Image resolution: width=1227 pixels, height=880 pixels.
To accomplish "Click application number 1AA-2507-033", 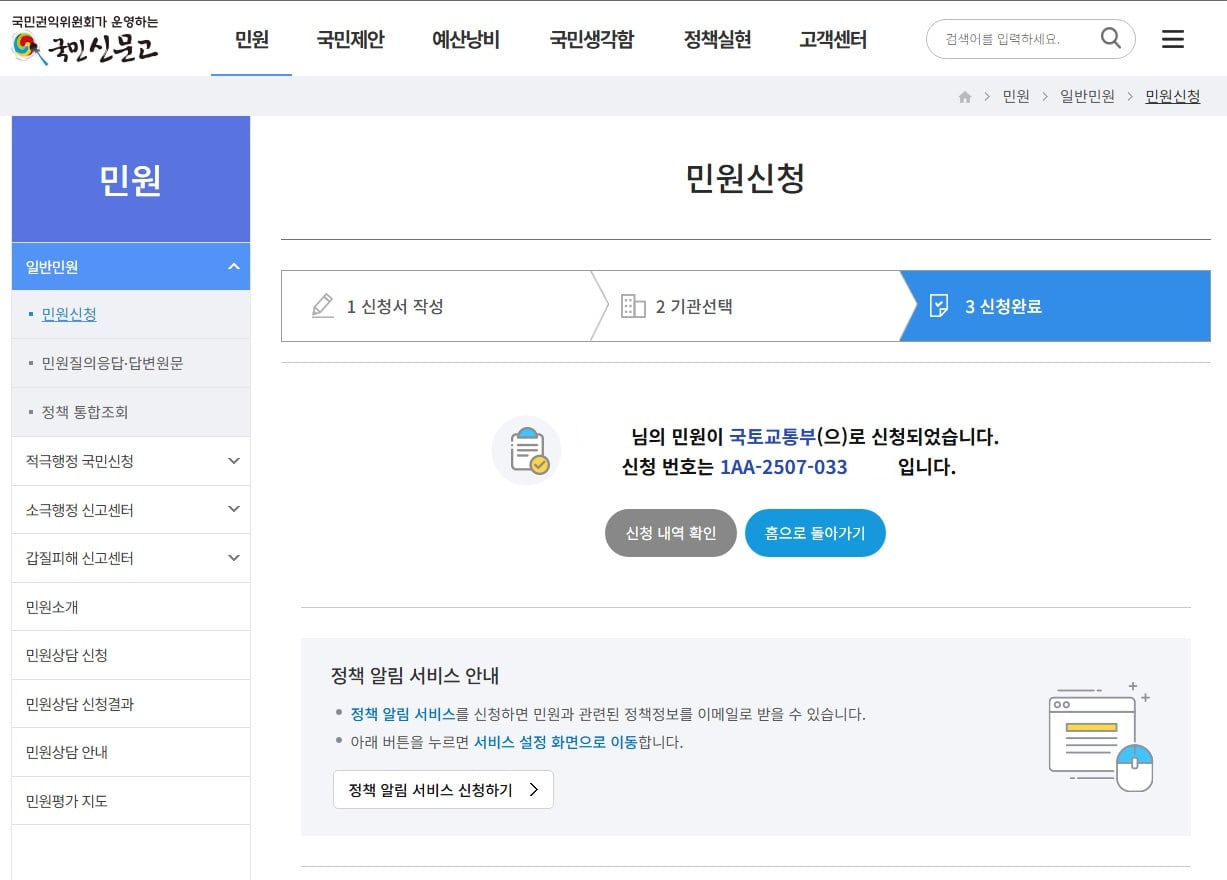I will pyautogui.click(x=783, y=467).
